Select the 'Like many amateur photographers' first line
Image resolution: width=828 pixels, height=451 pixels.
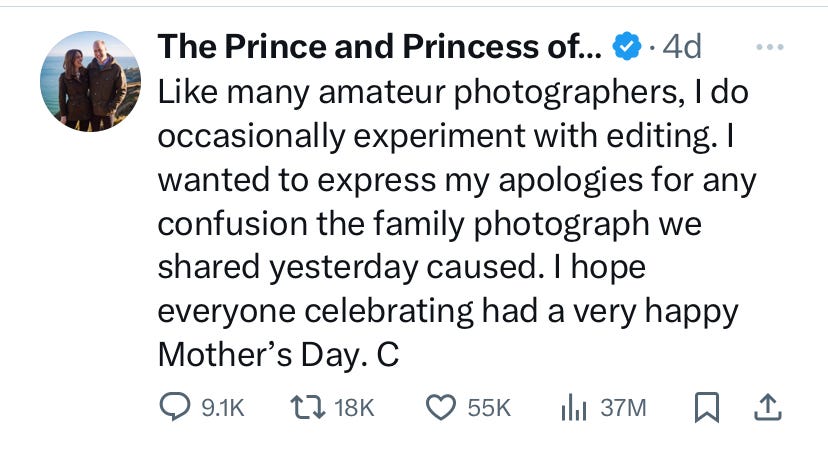click(x=453, y=93)
